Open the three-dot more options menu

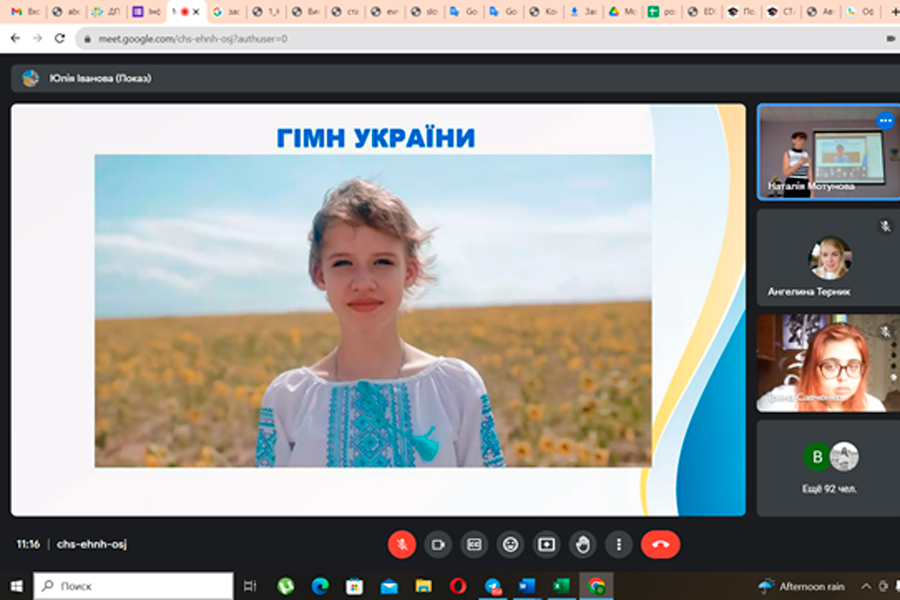pyautogui.click(x=620, y=544)
